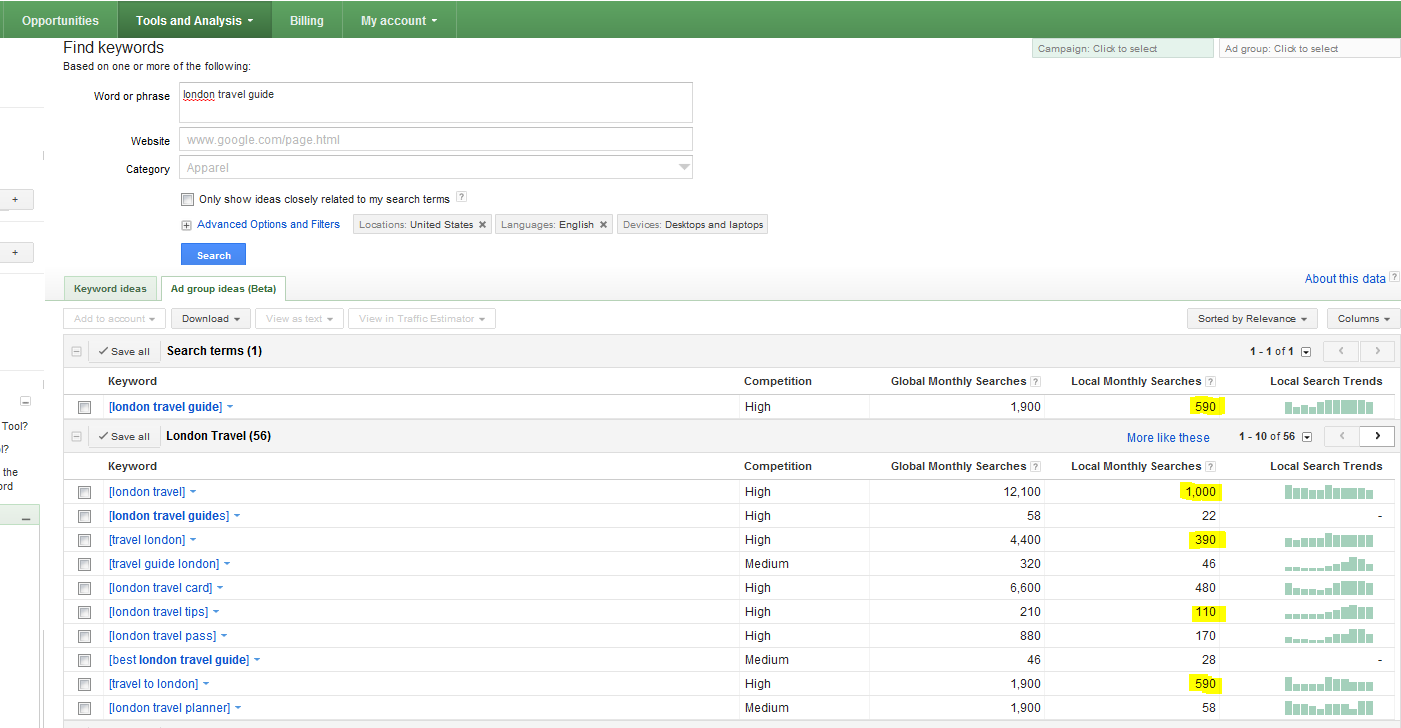This screenshot has height=728, width=1401.
Task: Select the [london travel guides] checkbox
Action: 85,517
